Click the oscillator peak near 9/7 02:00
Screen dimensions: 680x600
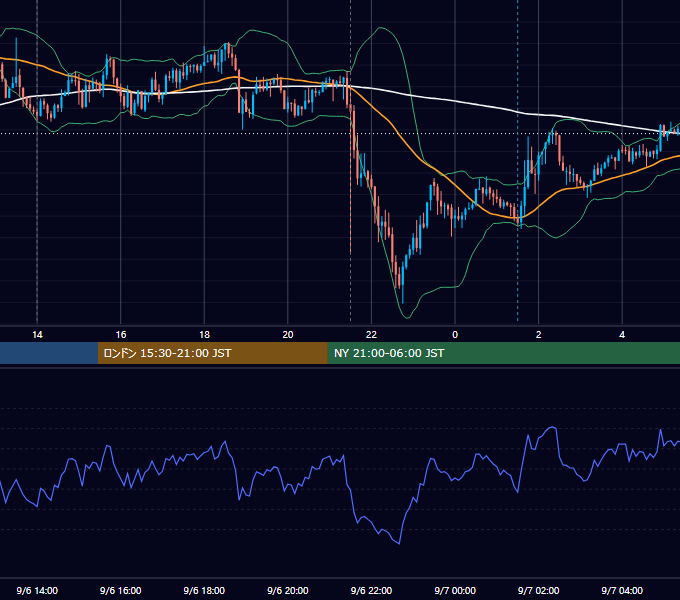pos(552,427)
